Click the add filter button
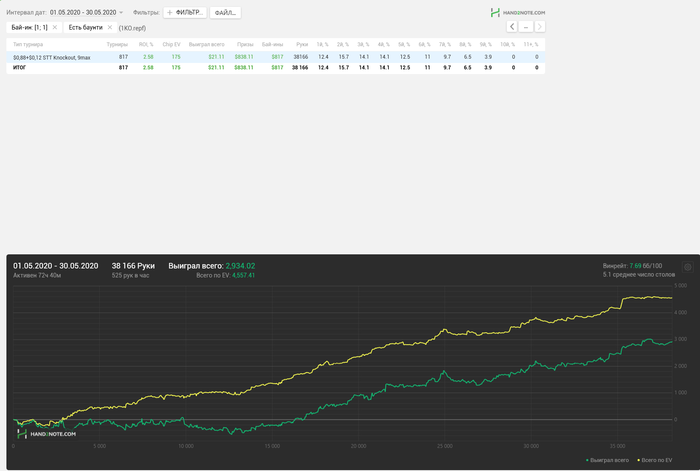Viewport: 700px width, 471px height. tap(185, 12)
